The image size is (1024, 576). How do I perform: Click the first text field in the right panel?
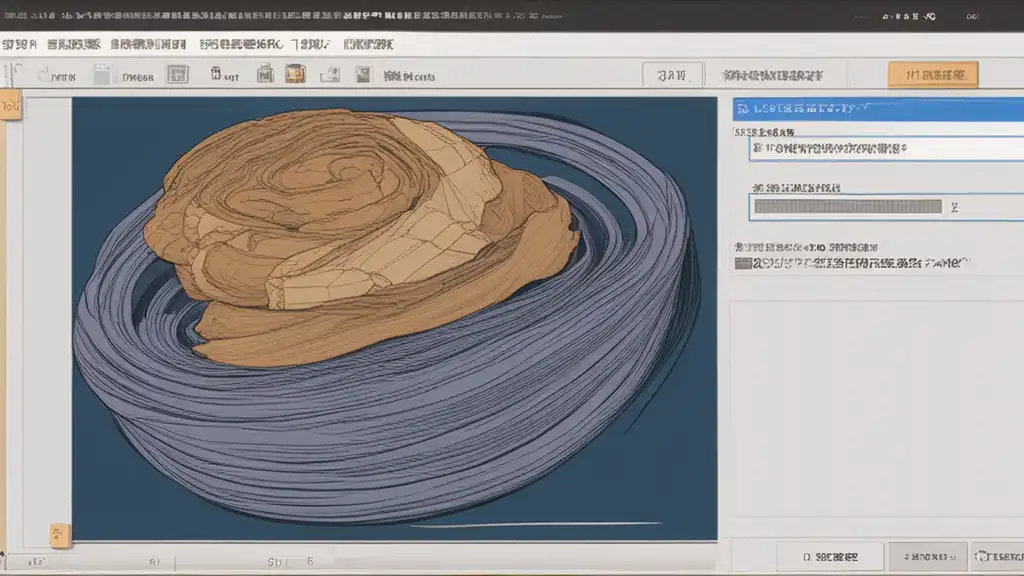click(885, 148)
